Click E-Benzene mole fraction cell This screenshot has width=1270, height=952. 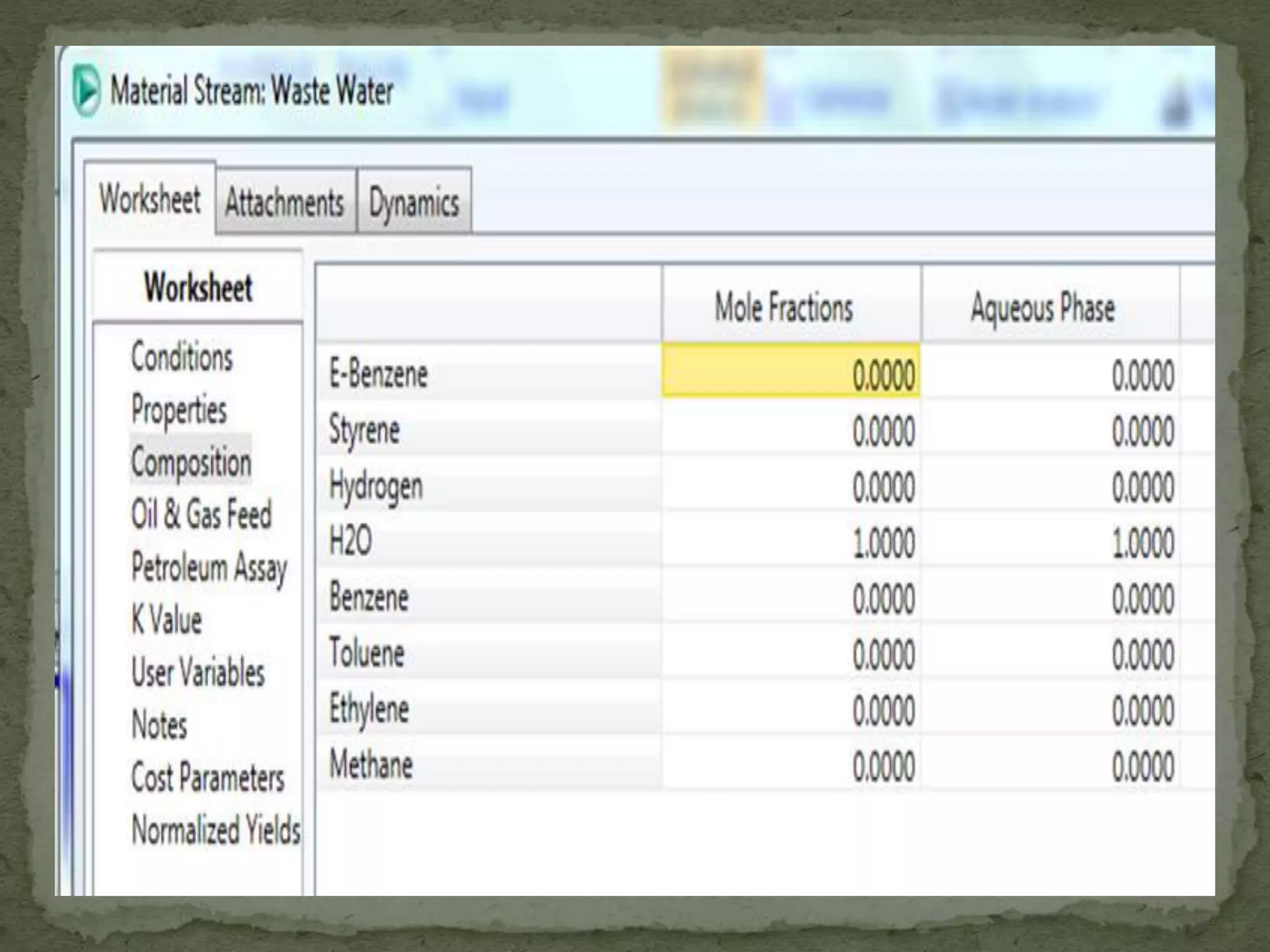[791, 374]
